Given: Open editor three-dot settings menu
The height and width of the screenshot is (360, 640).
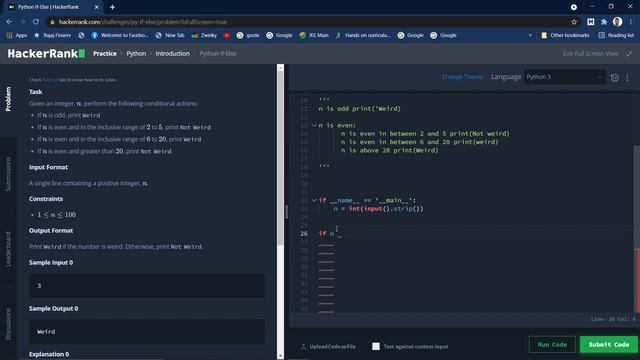Looking at the screenshot, I should click(x=628, y=77).
